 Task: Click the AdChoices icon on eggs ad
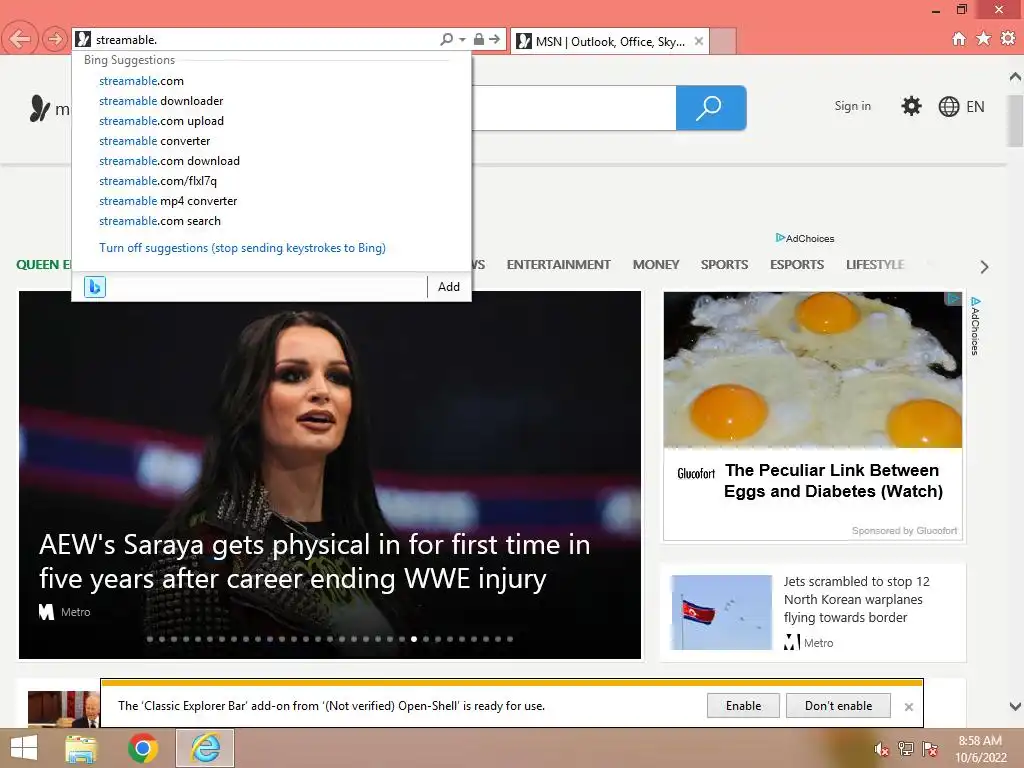953,298
